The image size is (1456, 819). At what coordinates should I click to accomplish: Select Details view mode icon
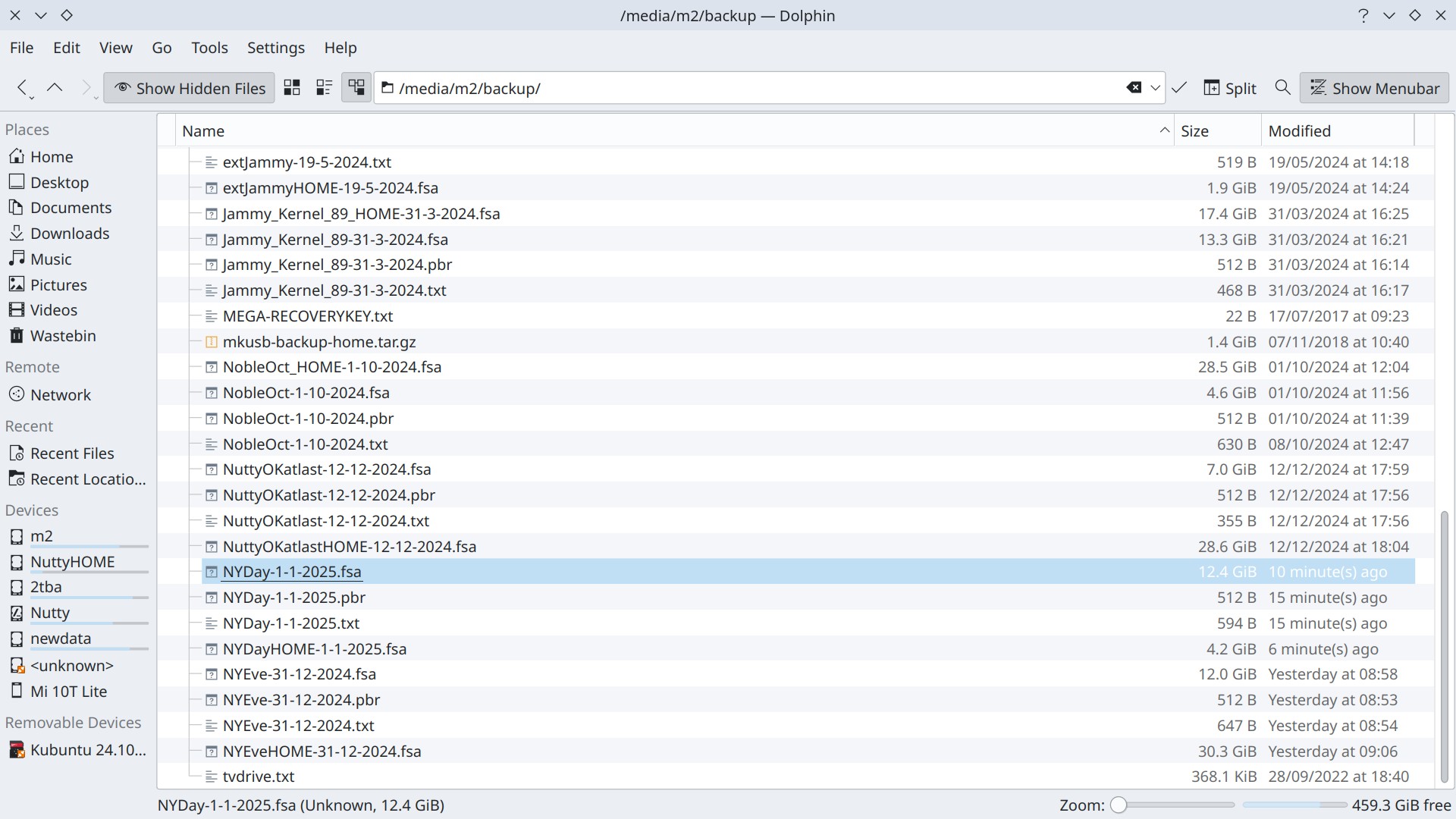click(x=356, y=88)
